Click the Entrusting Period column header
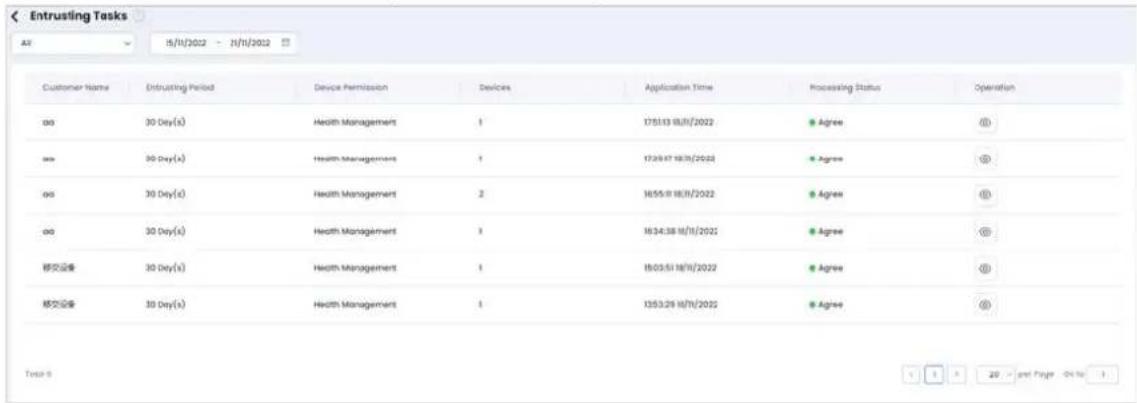Image resolution: width=1137 pixels, height=403 pixels. tap(180, 88)
